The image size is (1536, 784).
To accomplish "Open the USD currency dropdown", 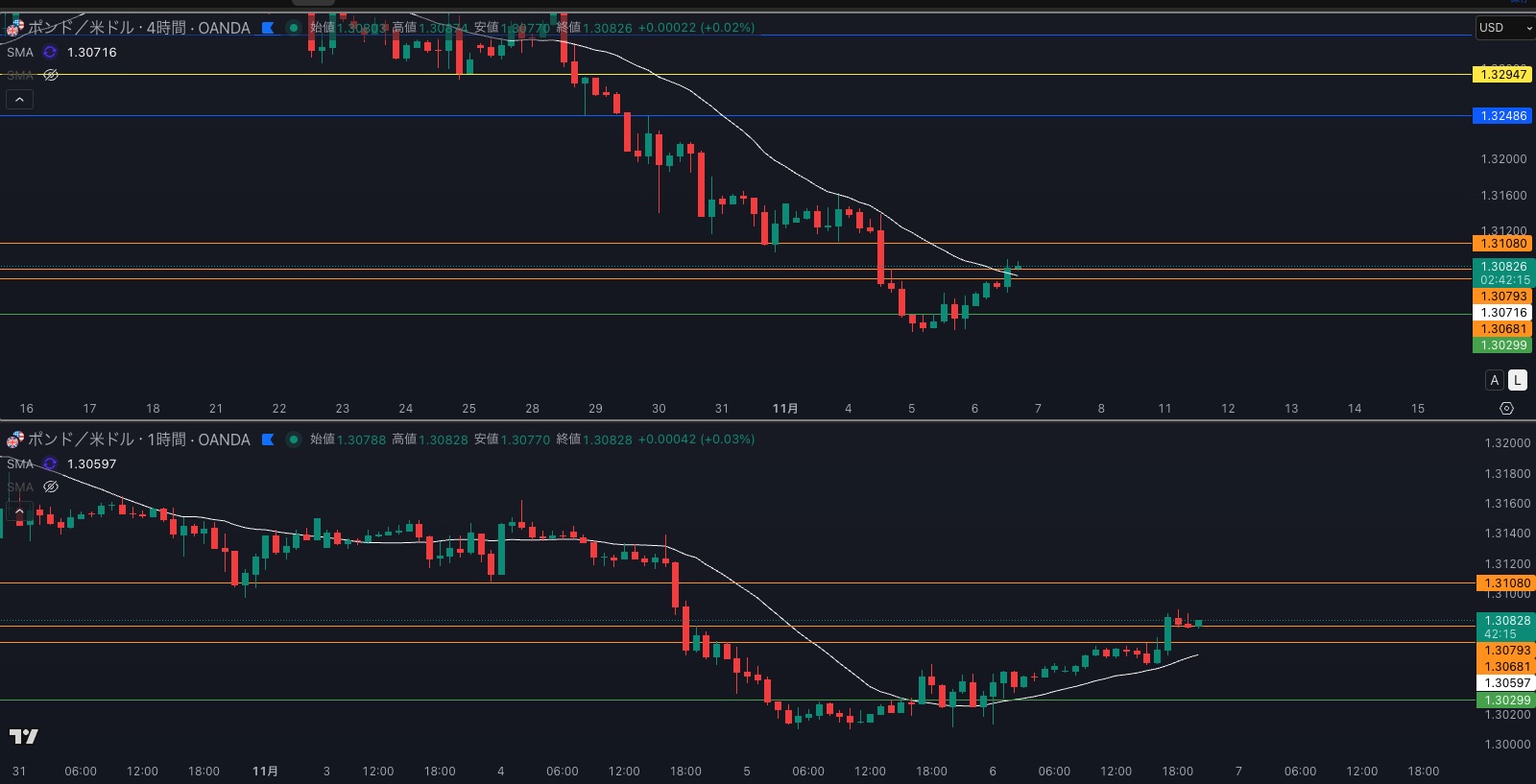I will pos(1504,28).
